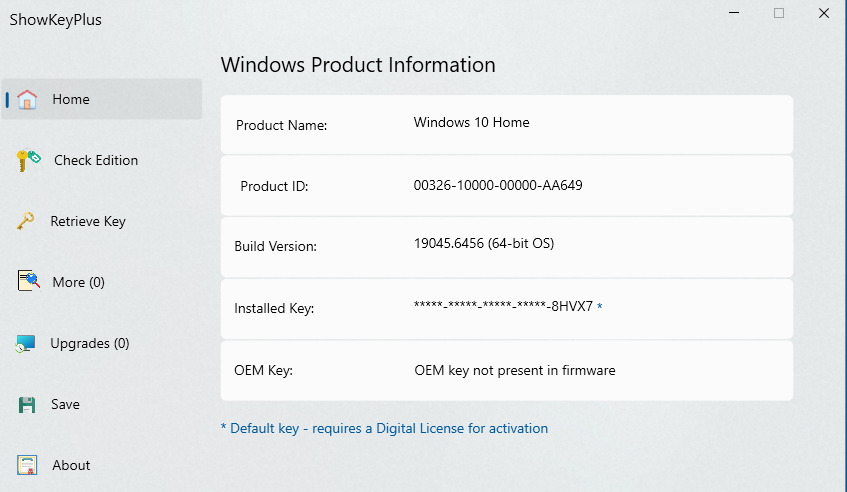
Task: Go to Retrieve Key section
Action: (x=88, y=221)
